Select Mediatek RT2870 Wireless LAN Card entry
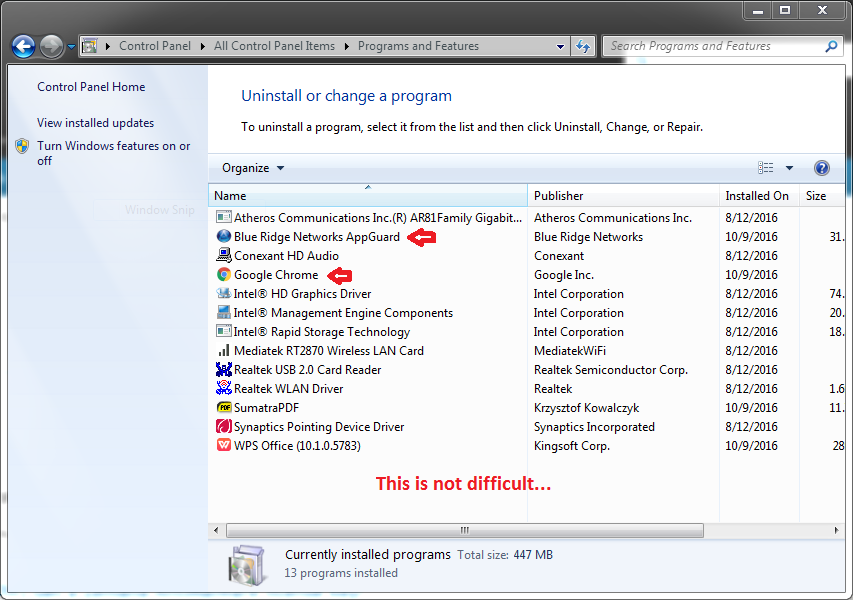853x600 pixels. pyautogui.click(x=329, y=351)
